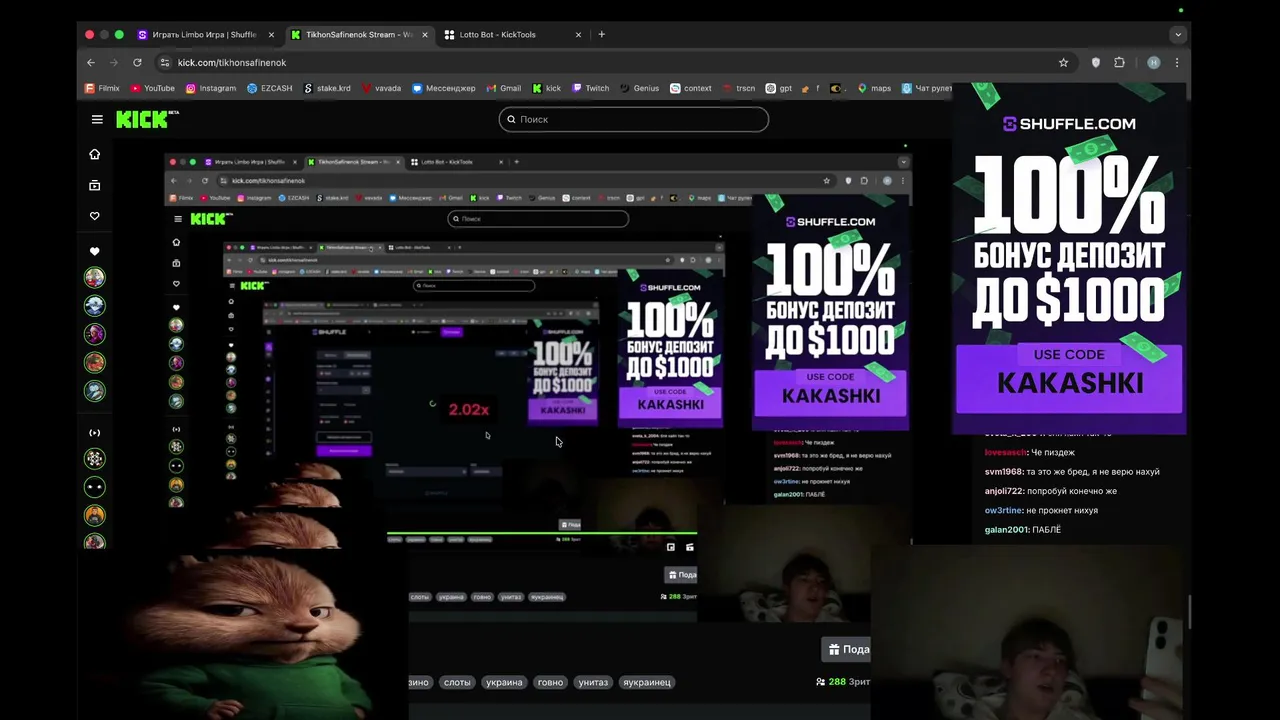Image resolution: width=1280 pixels, height=720 pixels.
Task: Close the Lotto Bot - KickTools tab
Action: pyautogui.click(x=578, y=34)
